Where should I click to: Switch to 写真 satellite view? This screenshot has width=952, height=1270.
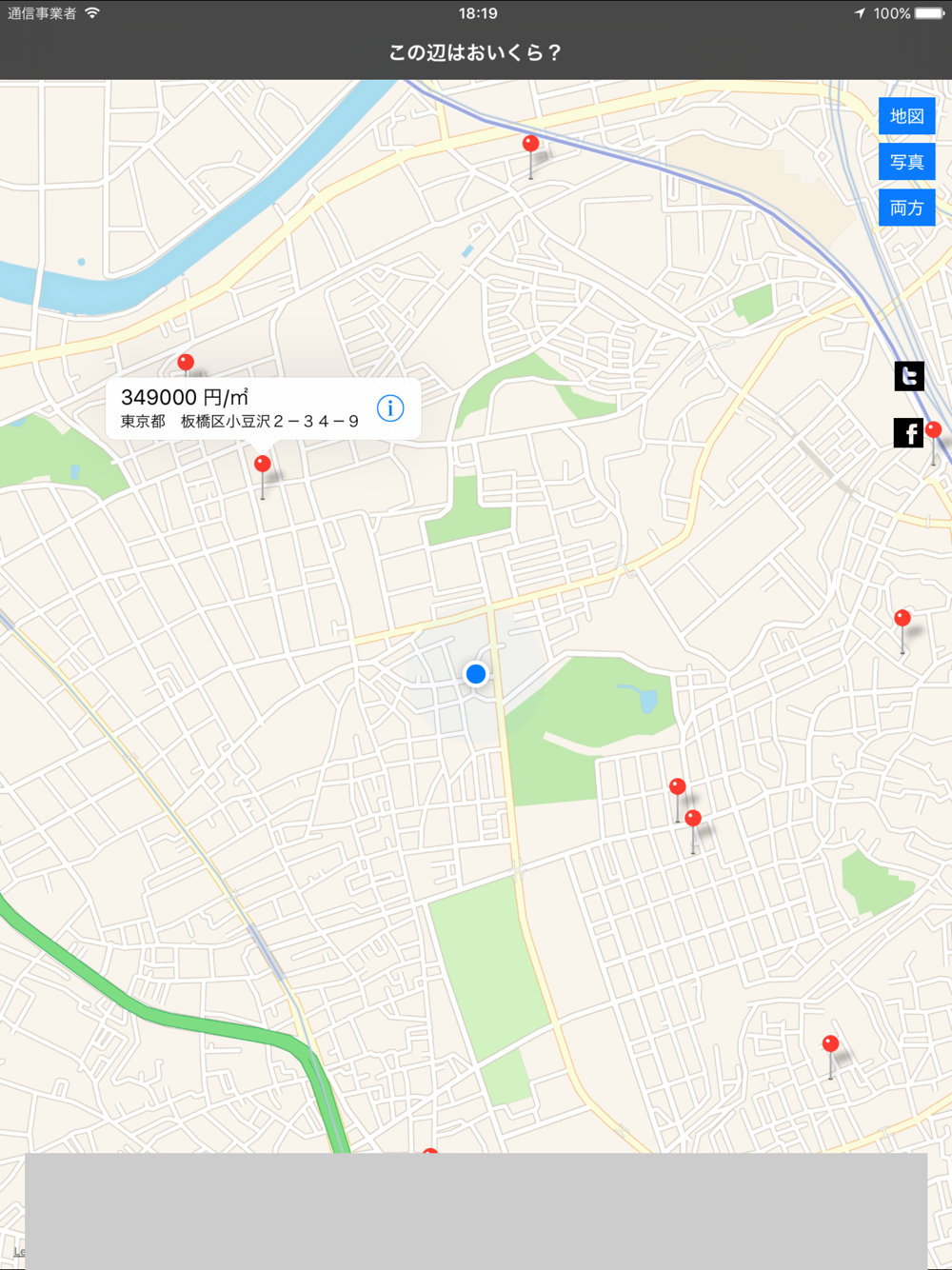coord(907,162)
